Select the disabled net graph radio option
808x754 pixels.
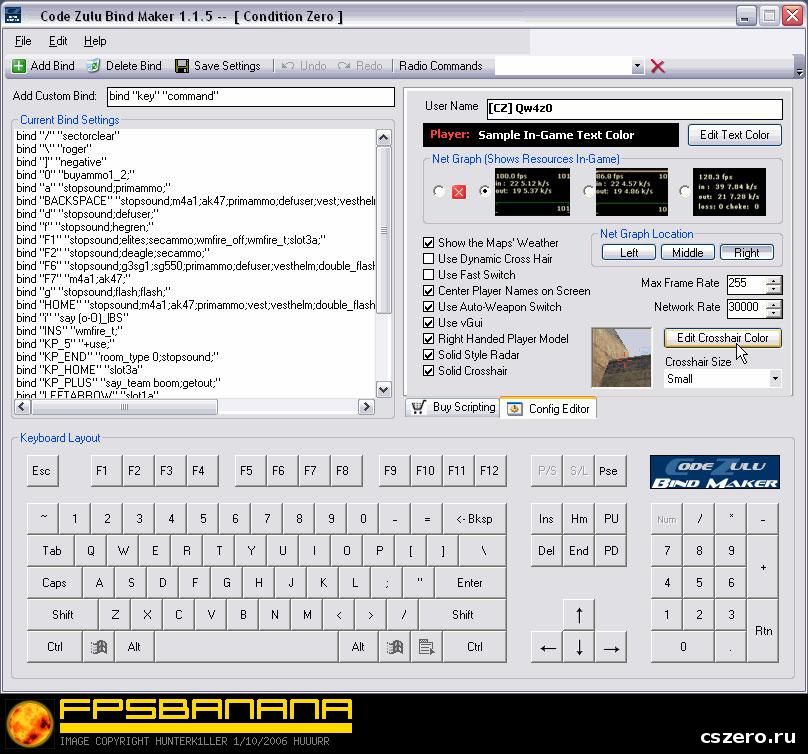click(438, 191)
